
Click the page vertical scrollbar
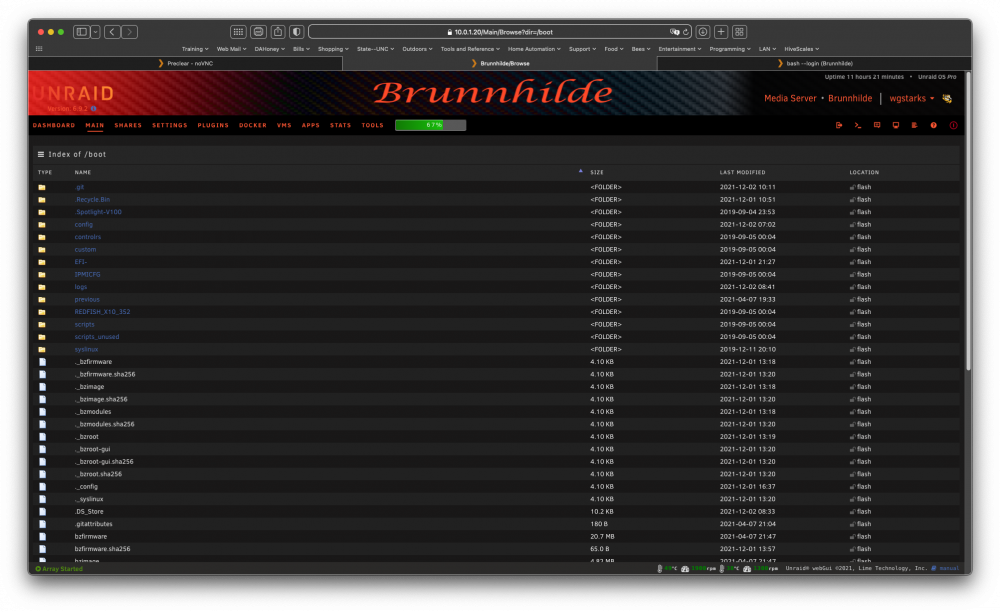[968, 220]
